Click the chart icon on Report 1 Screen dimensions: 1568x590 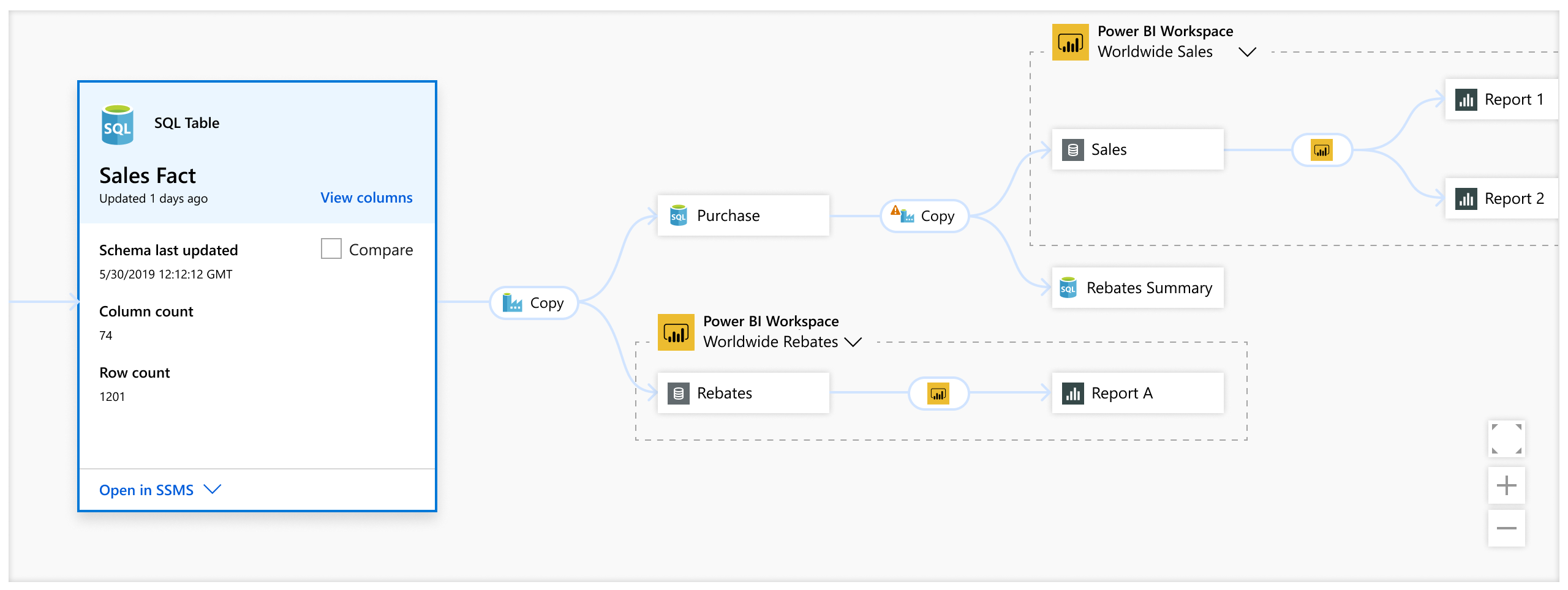coord(1466,99)
